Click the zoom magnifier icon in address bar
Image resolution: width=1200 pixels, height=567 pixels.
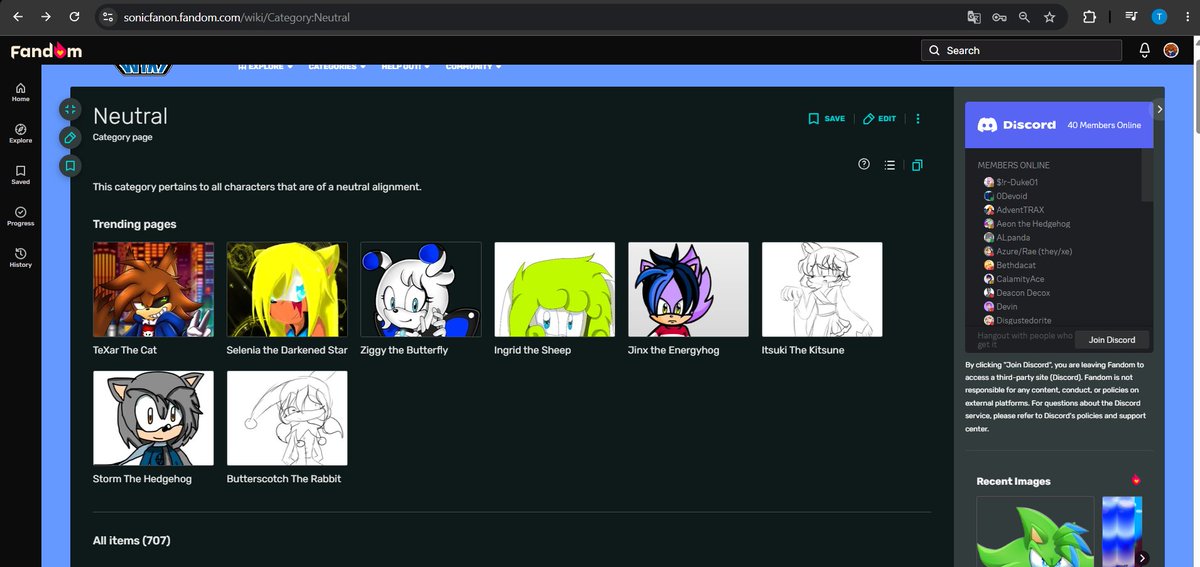click(1025, 17)
